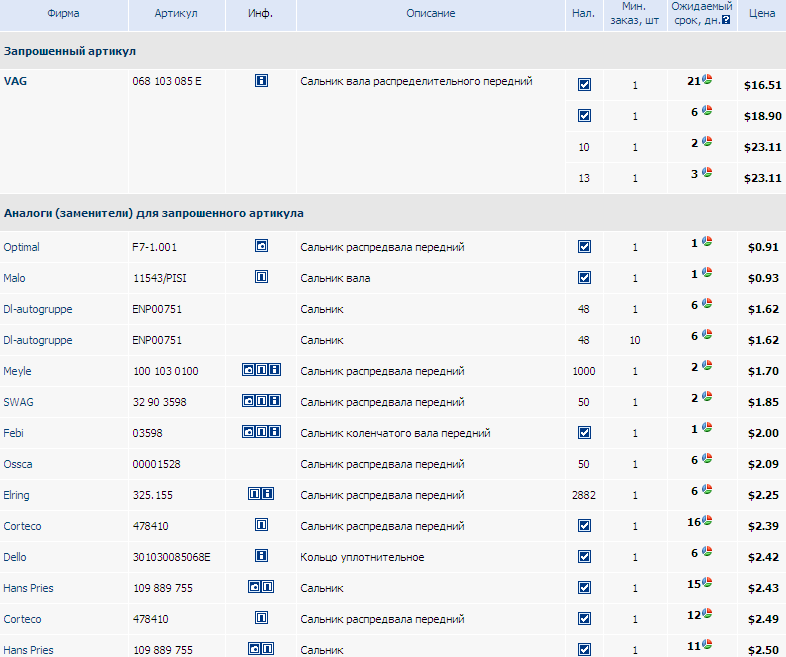Toggle the checkbox for Corteco priced $2.39
786x657 pixels.
tap(584, 526)
